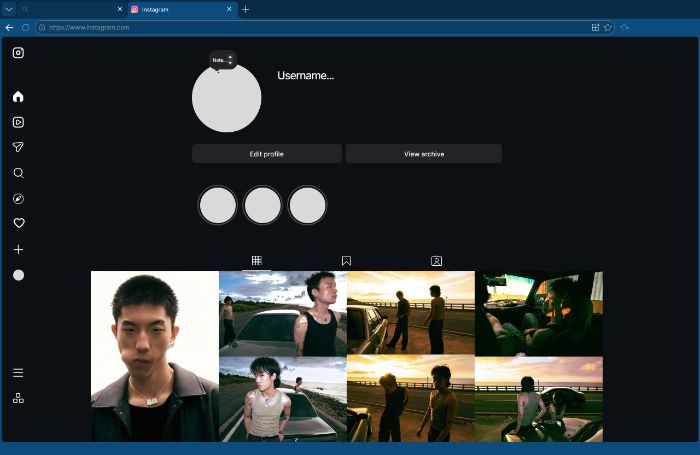Open the More hamburger menu

pos(18,372)
